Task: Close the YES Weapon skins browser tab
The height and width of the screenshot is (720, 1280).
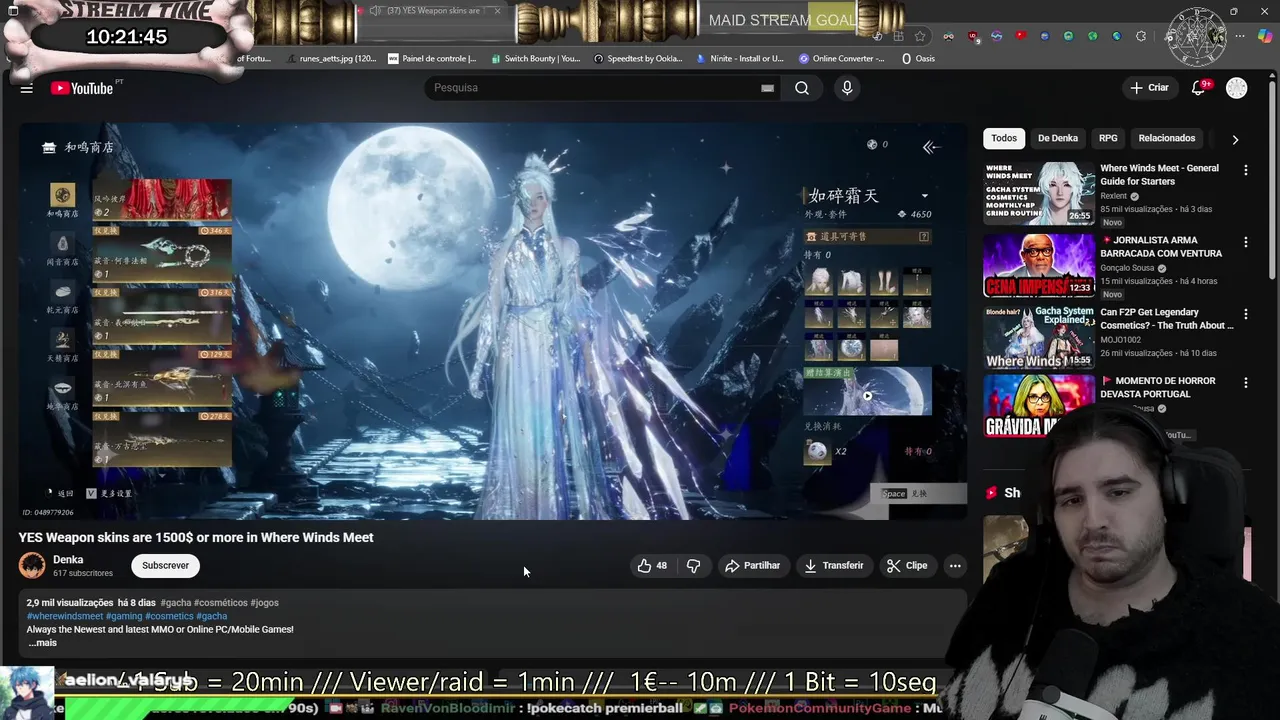Action: [497, 11]
